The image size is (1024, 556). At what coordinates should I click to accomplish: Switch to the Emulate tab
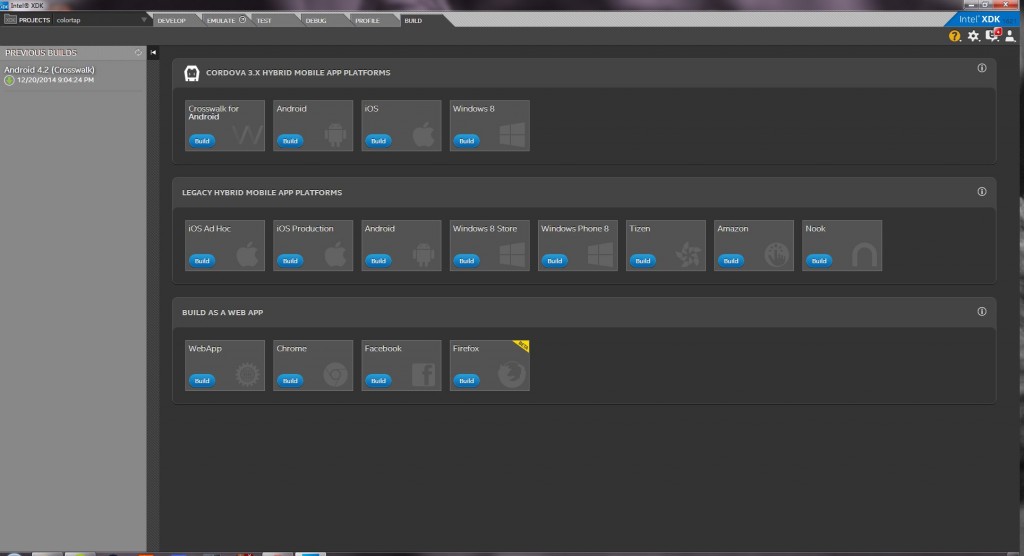click(x=221, y=20)
